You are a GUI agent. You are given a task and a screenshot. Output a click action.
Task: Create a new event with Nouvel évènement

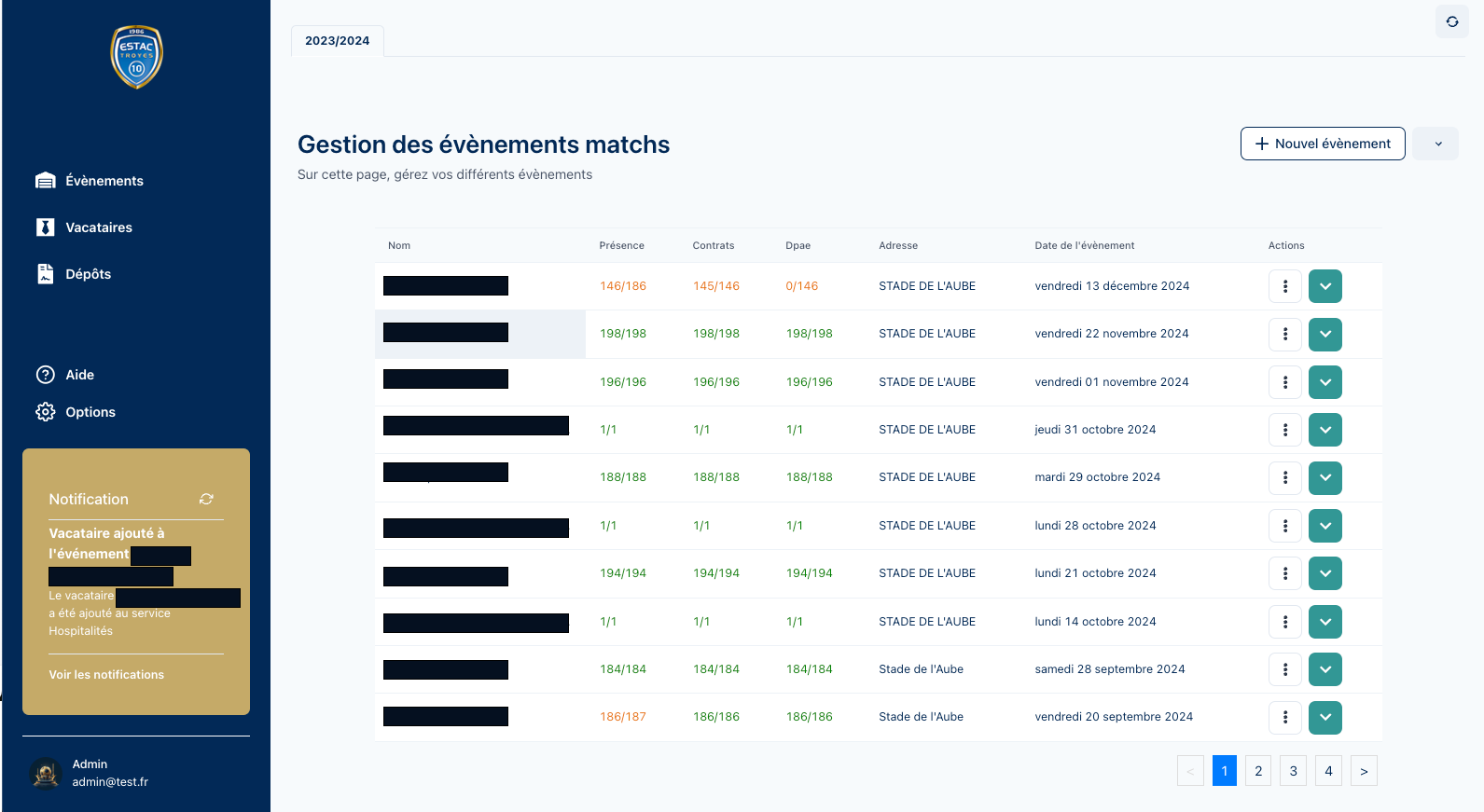(1322, 144)
